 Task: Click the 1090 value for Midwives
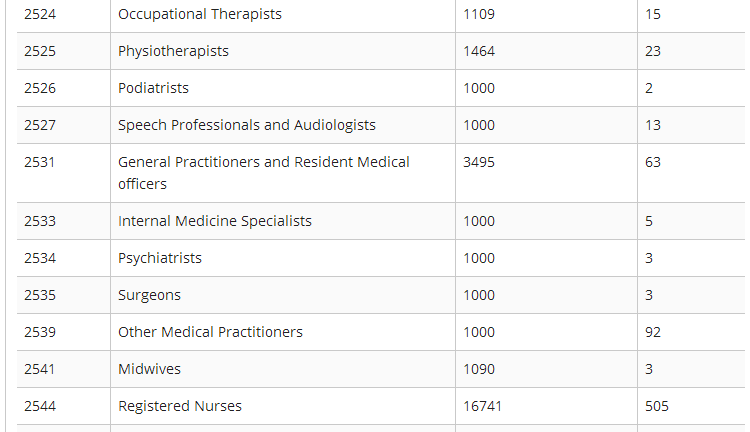[x=479, y=369]
